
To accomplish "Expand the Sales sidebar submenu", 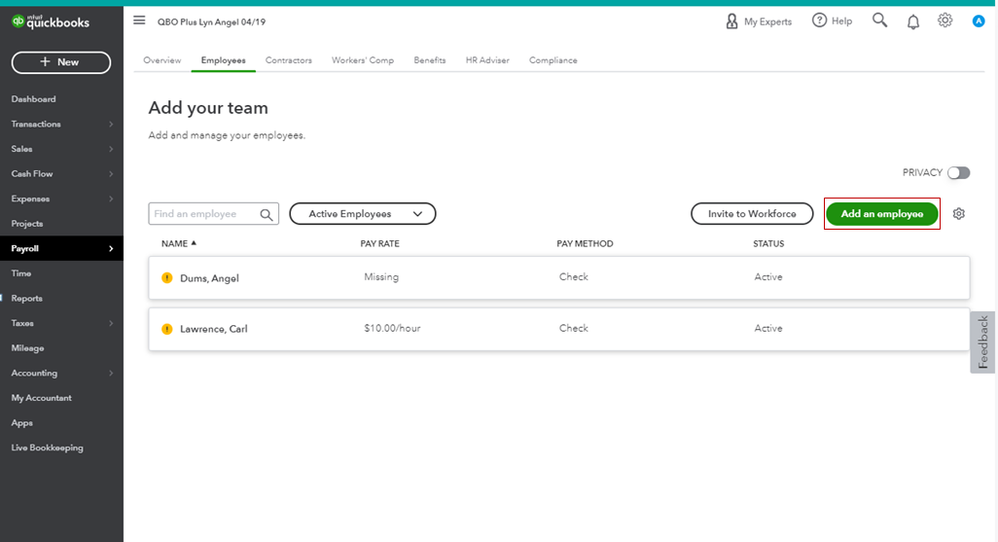I will [x=111, y=149].
